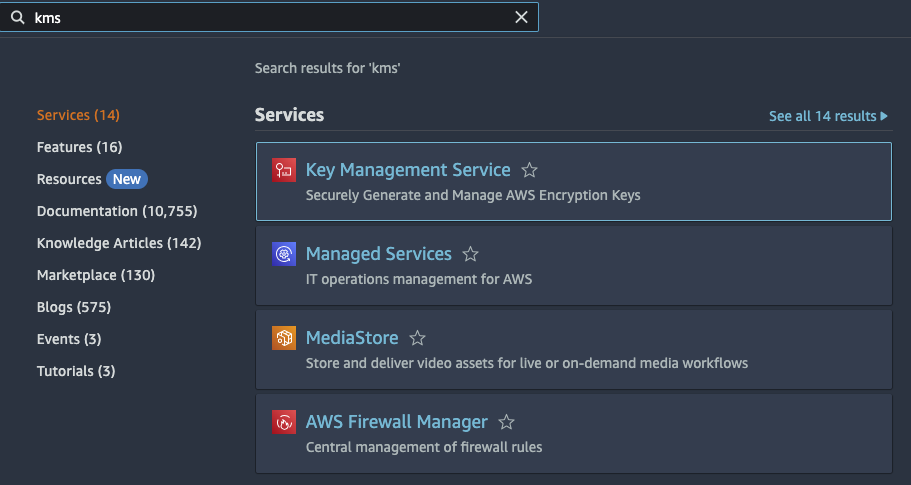
Task: Toggle the AWS Firewall Manager favorite star
Action: [506, 422]
